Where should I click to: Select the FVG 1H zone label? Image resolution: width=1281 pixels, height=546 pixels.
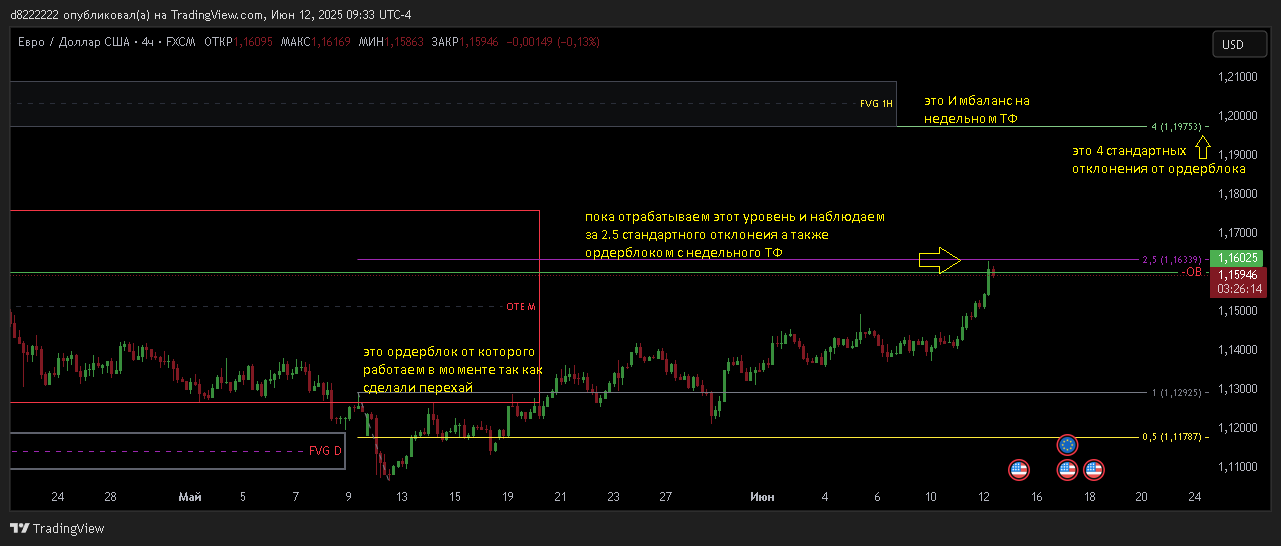(876, 104)
